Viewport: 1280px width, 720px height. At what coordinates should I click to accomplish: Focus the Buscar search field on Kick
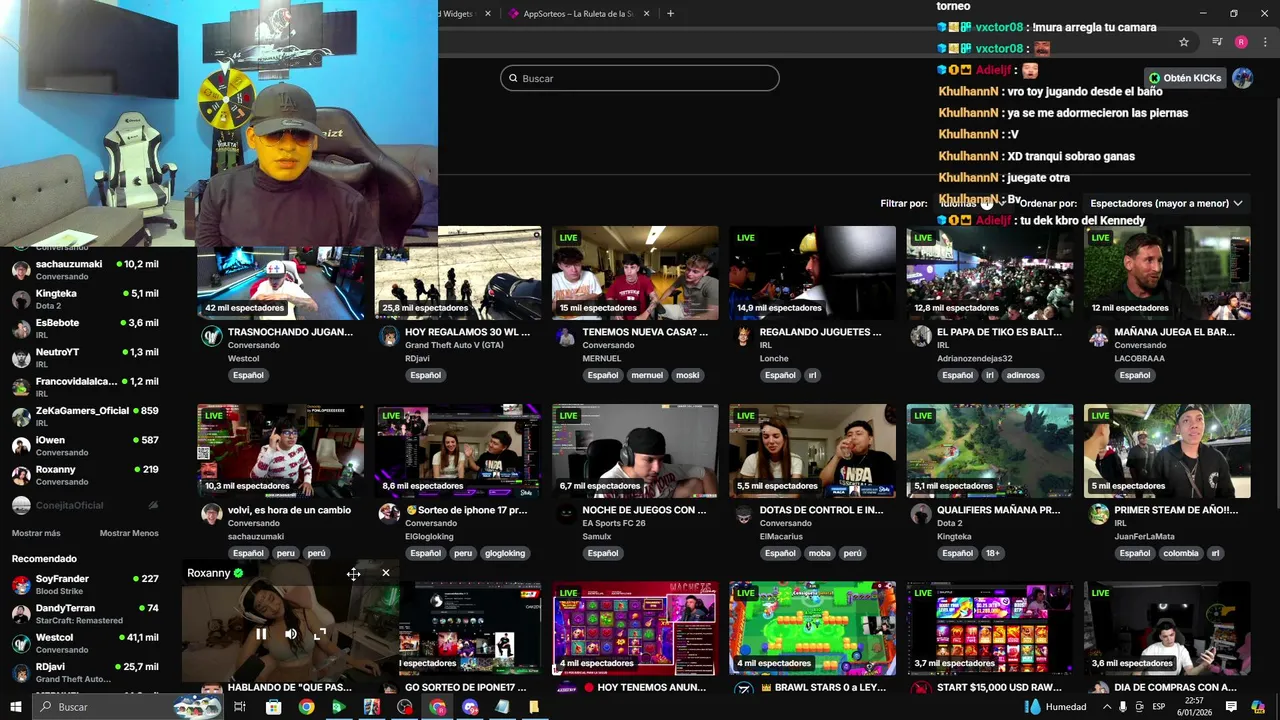tap(640, 78)
